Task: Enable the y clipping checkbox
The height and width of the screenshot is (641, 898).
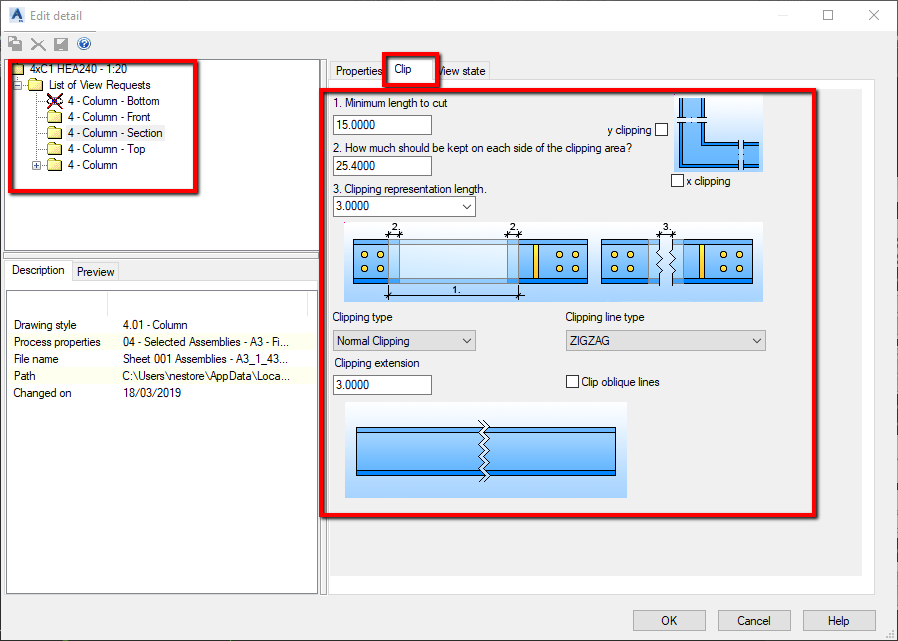Action: click(x=662, y=130)
